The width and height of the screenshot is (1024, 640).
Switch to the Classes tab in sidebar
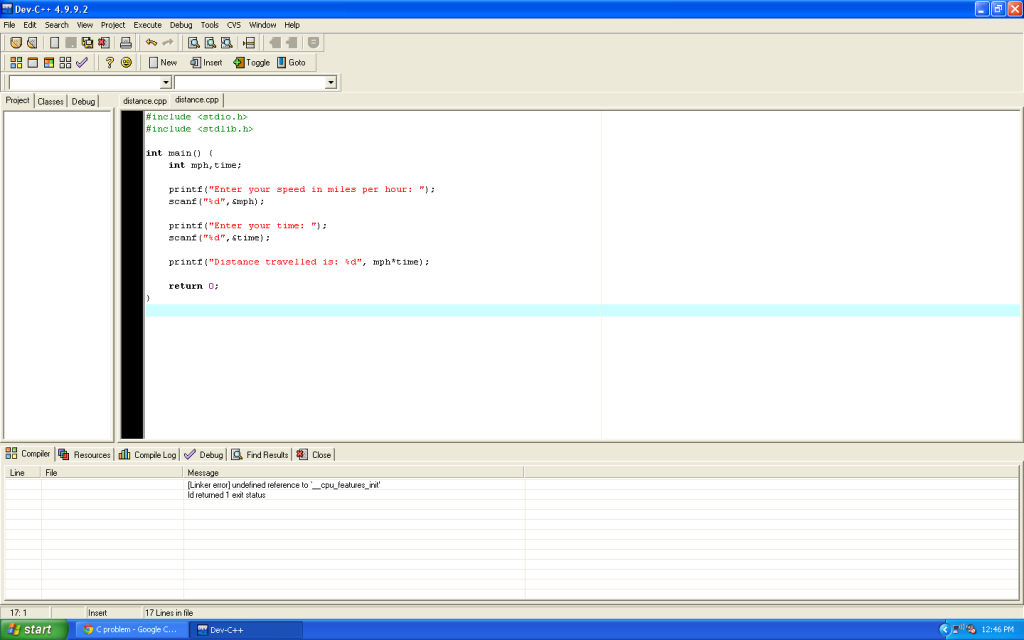pyautogui.click(x=50, y=101)
